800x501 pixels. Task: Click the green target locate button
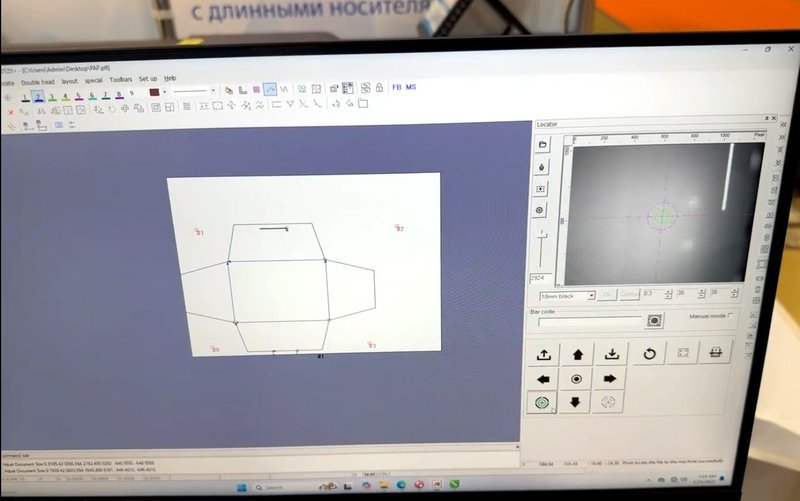point(542,403)
